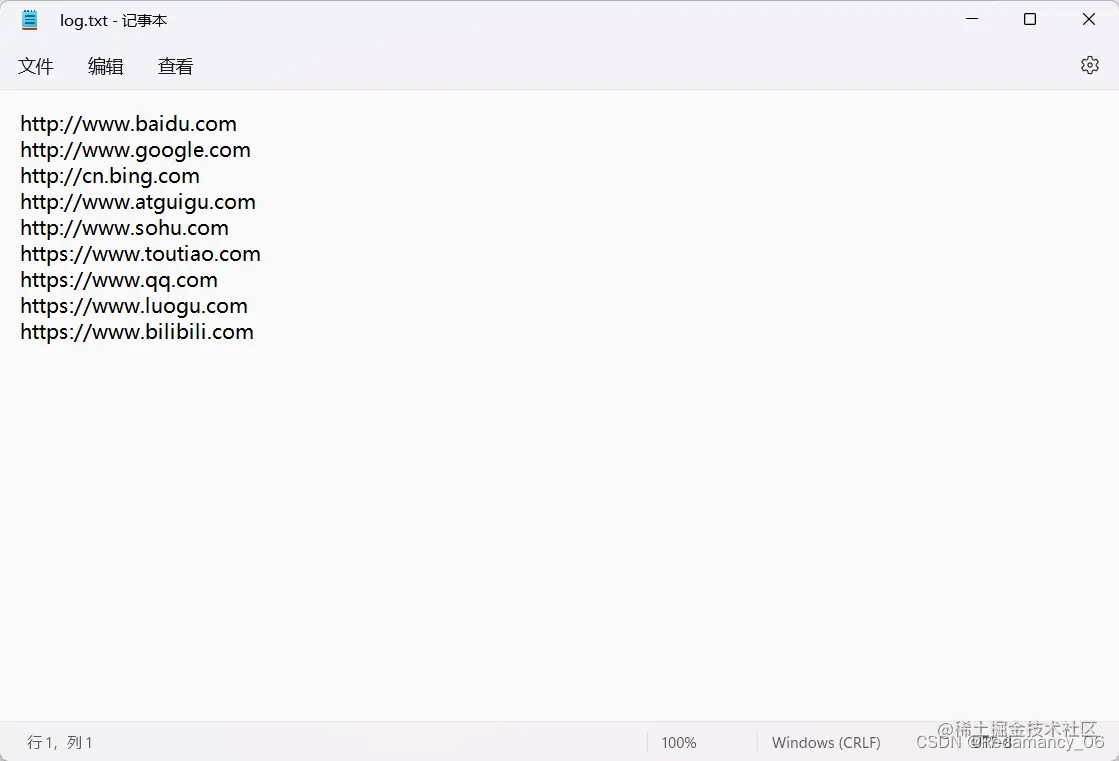Open the 查看 menu
Viewport: 1119px width, 761px height.
pos(176,66)
